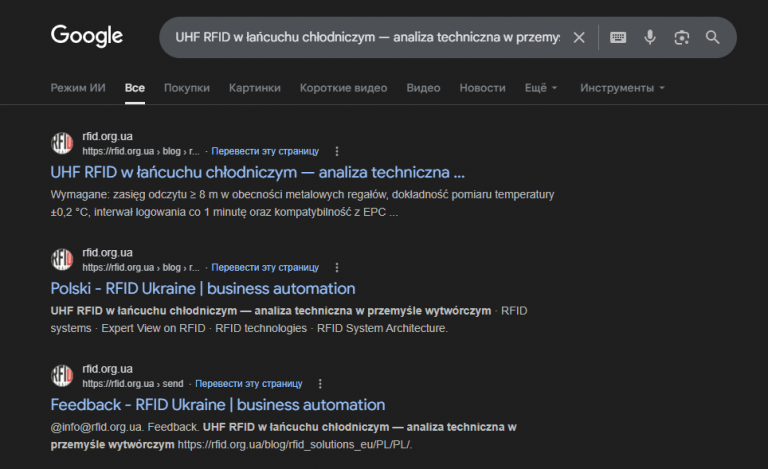Open result 'Feedback - RFID Ukraine | business automation'
The height and width of the screenshot is (469, 768).
(x=218, y=405)
